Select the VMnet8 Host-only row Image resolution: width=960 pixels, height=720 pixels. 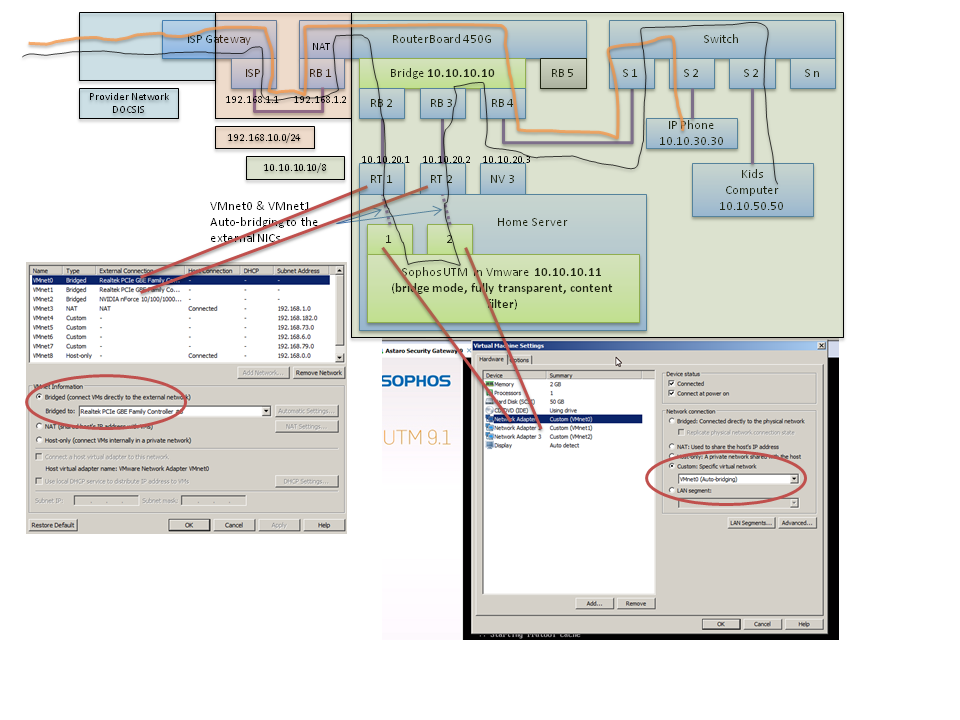(x=181, y=356)
